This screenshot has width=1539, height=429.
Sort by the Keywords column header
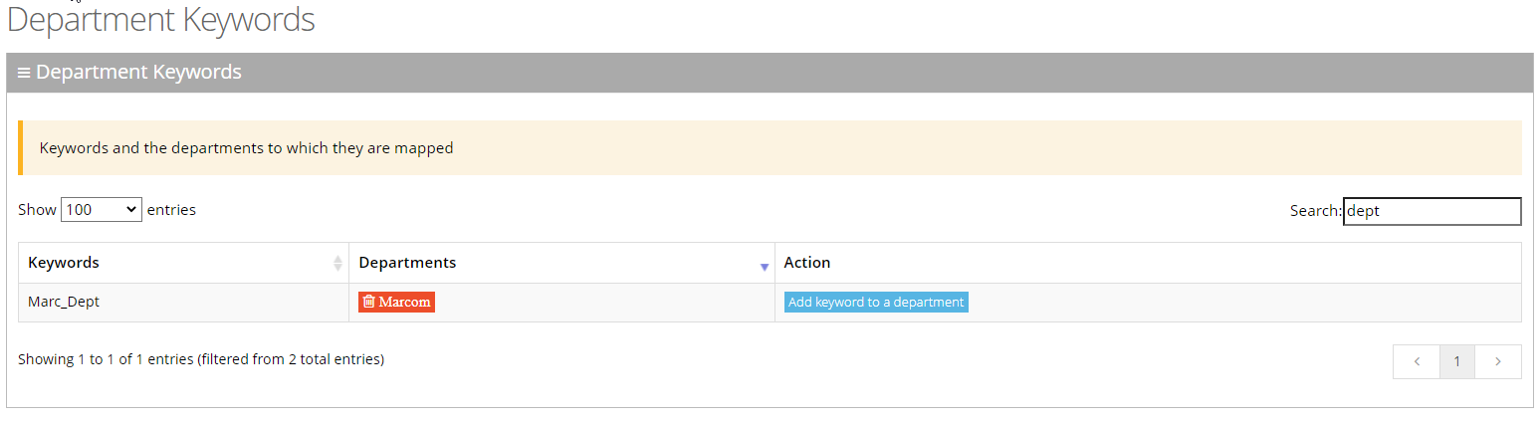[64, 263]
